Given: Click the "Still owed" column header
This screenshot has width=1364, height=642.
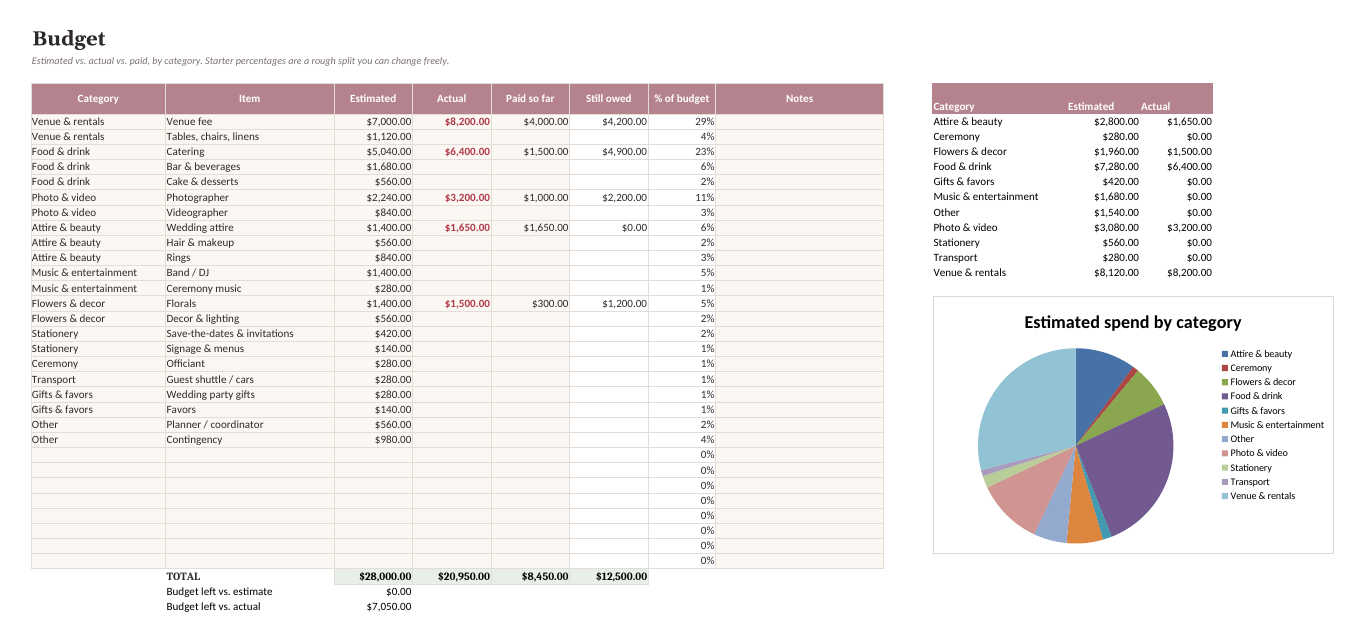Looking at the screenshot, I should [609, 99].
